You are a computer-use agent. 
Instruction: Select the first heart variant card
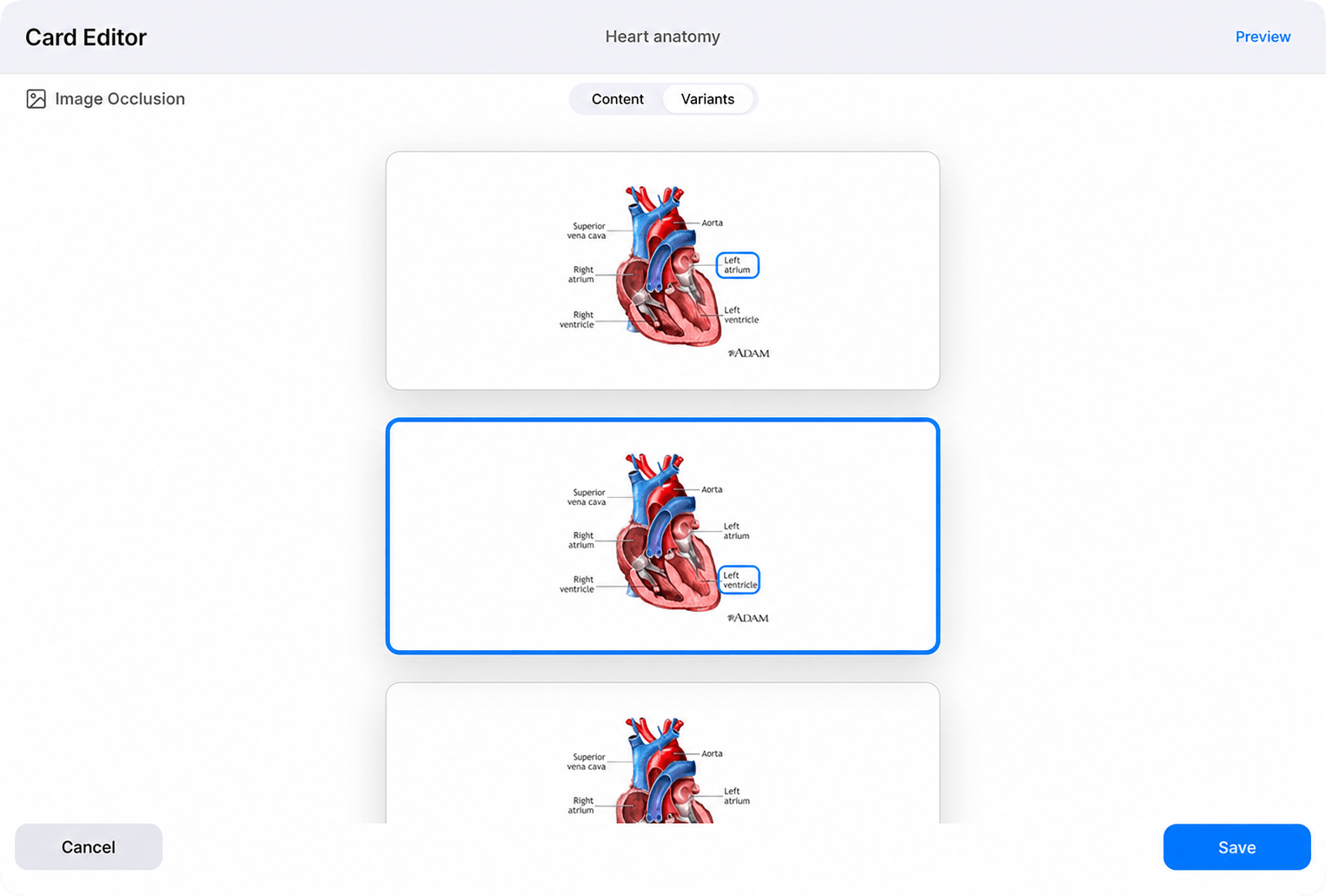(663, 270)
